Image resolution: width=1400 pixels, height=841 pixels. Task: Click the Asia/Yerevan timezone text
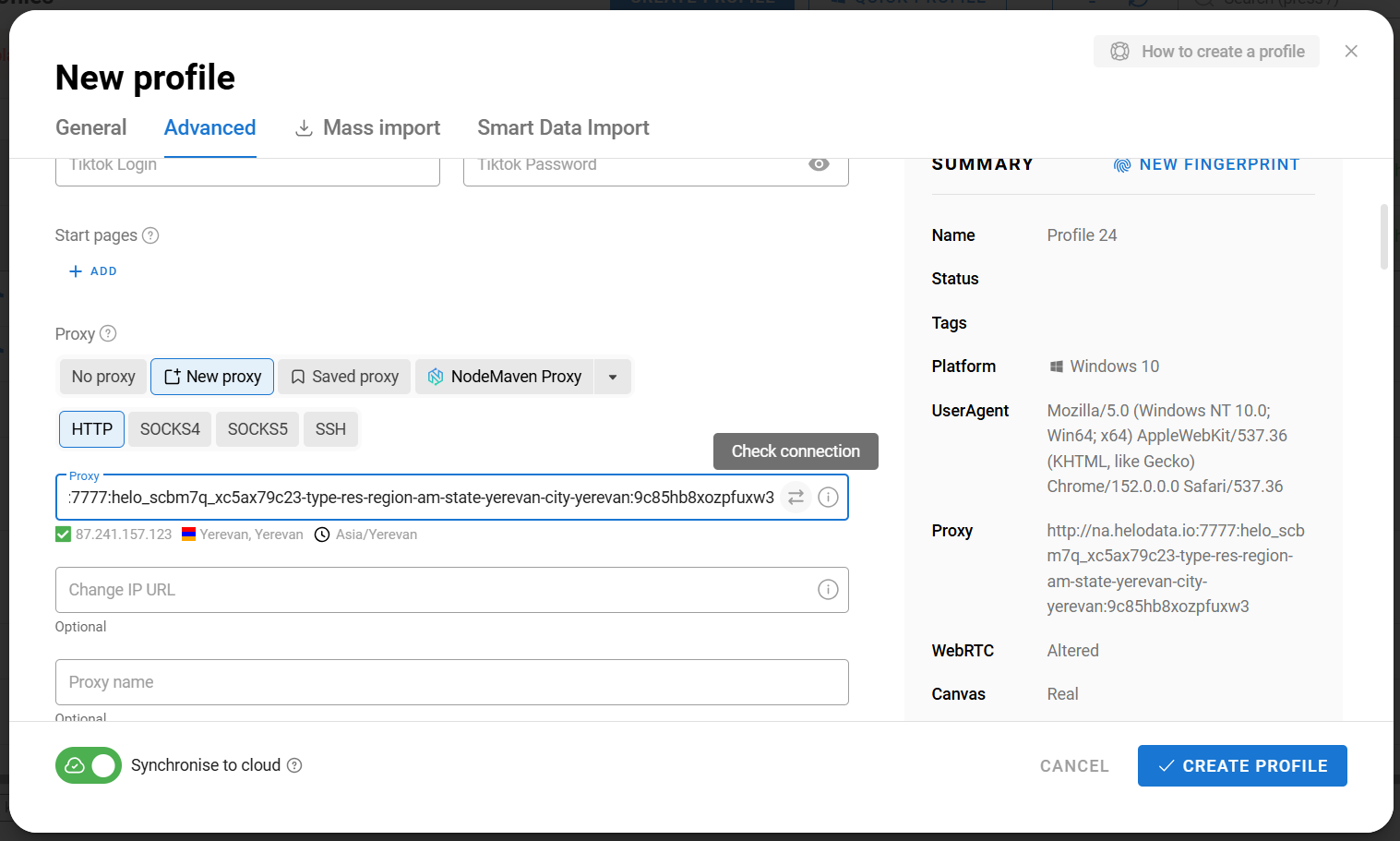pyautogui.click(x=377, y=535)
